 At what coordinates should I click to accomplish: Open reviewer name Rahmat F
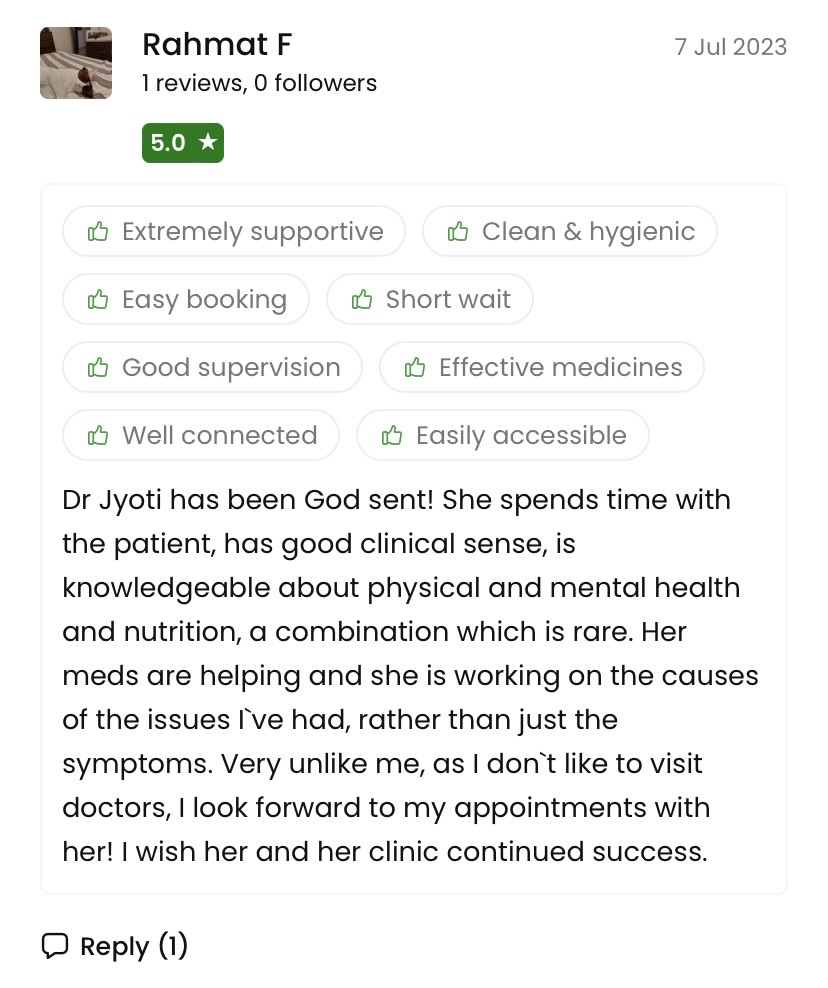coord(217,45)
